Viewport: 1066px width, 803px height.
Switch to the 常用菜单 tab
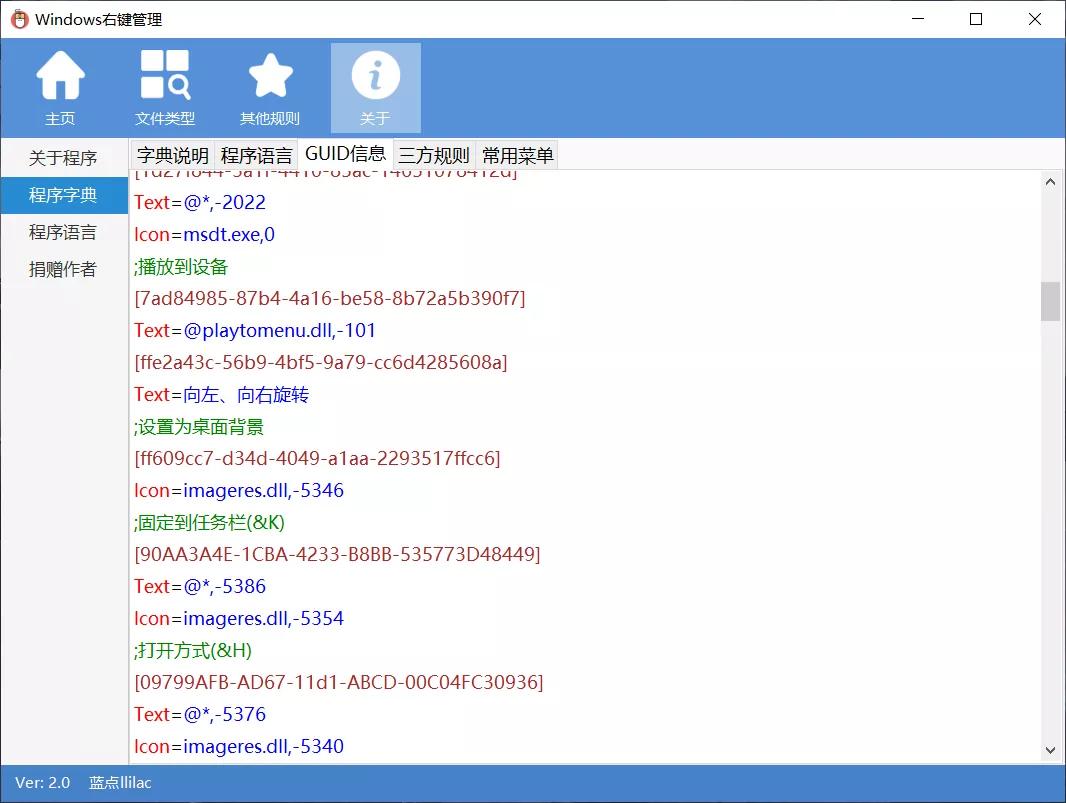(517, 156)
